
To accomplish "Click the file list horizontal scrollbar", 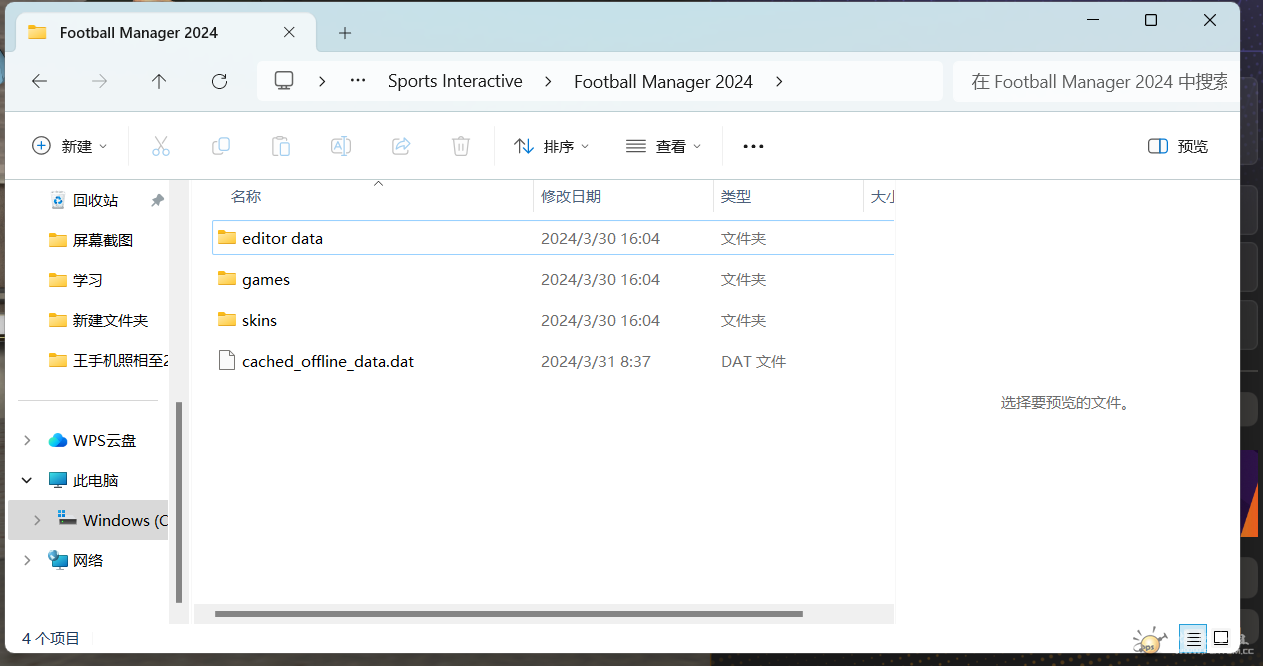I will tap(509, 614).
